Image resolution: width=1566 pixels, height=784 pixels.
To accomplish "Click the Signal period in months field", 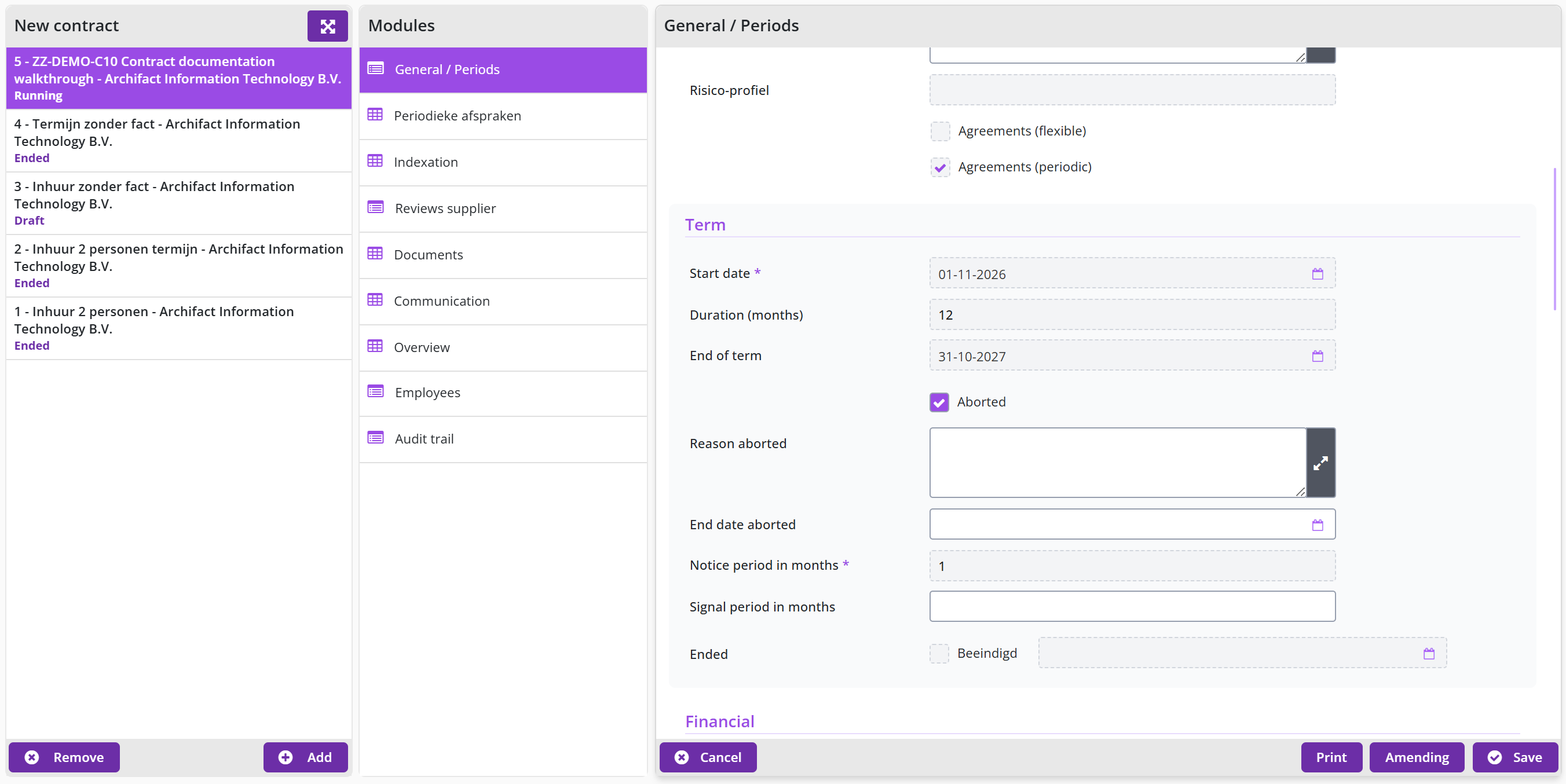I will click(1132, 607).
